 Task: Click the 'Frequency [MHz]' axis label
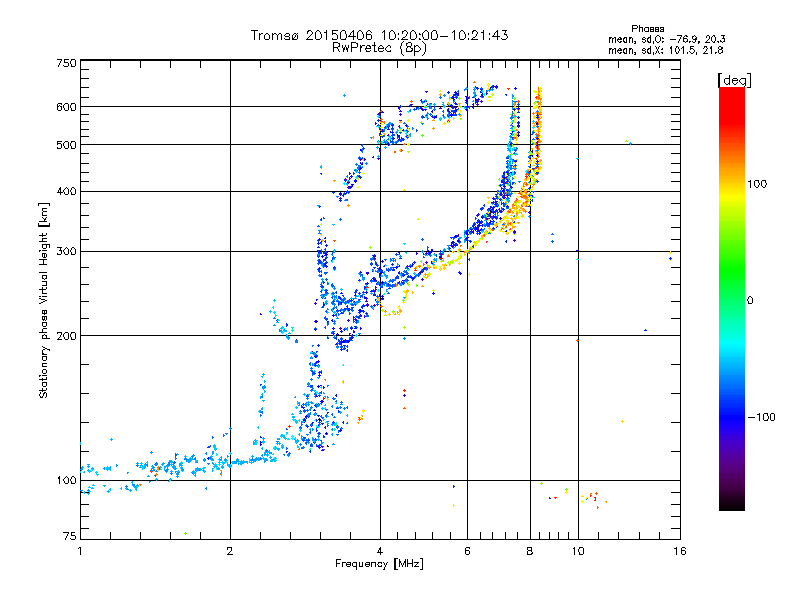(x=379, y=564)
